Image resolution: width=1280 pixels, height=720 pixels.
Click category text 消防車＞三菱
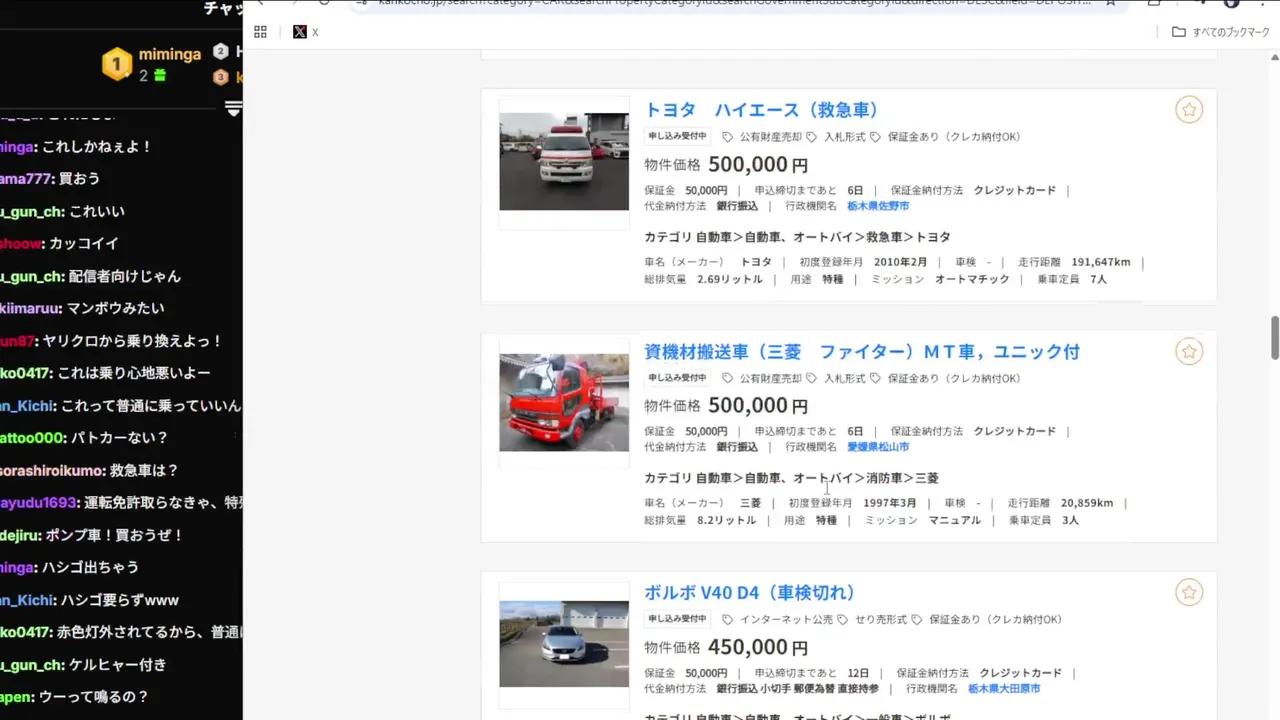[902, 479]
